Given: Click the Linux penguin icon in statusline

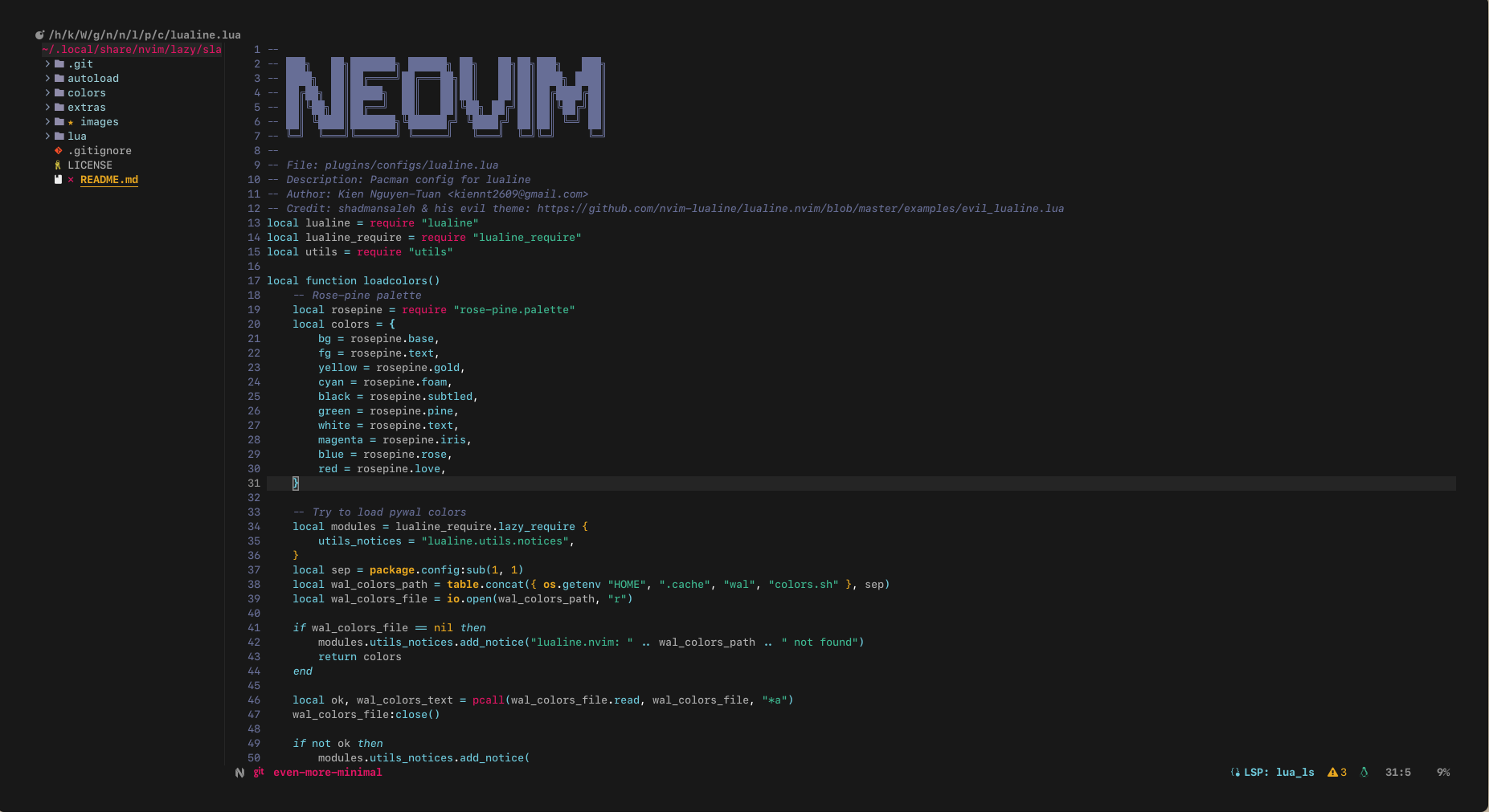Looking at the screenshot, I should (x=1364, y=773).
